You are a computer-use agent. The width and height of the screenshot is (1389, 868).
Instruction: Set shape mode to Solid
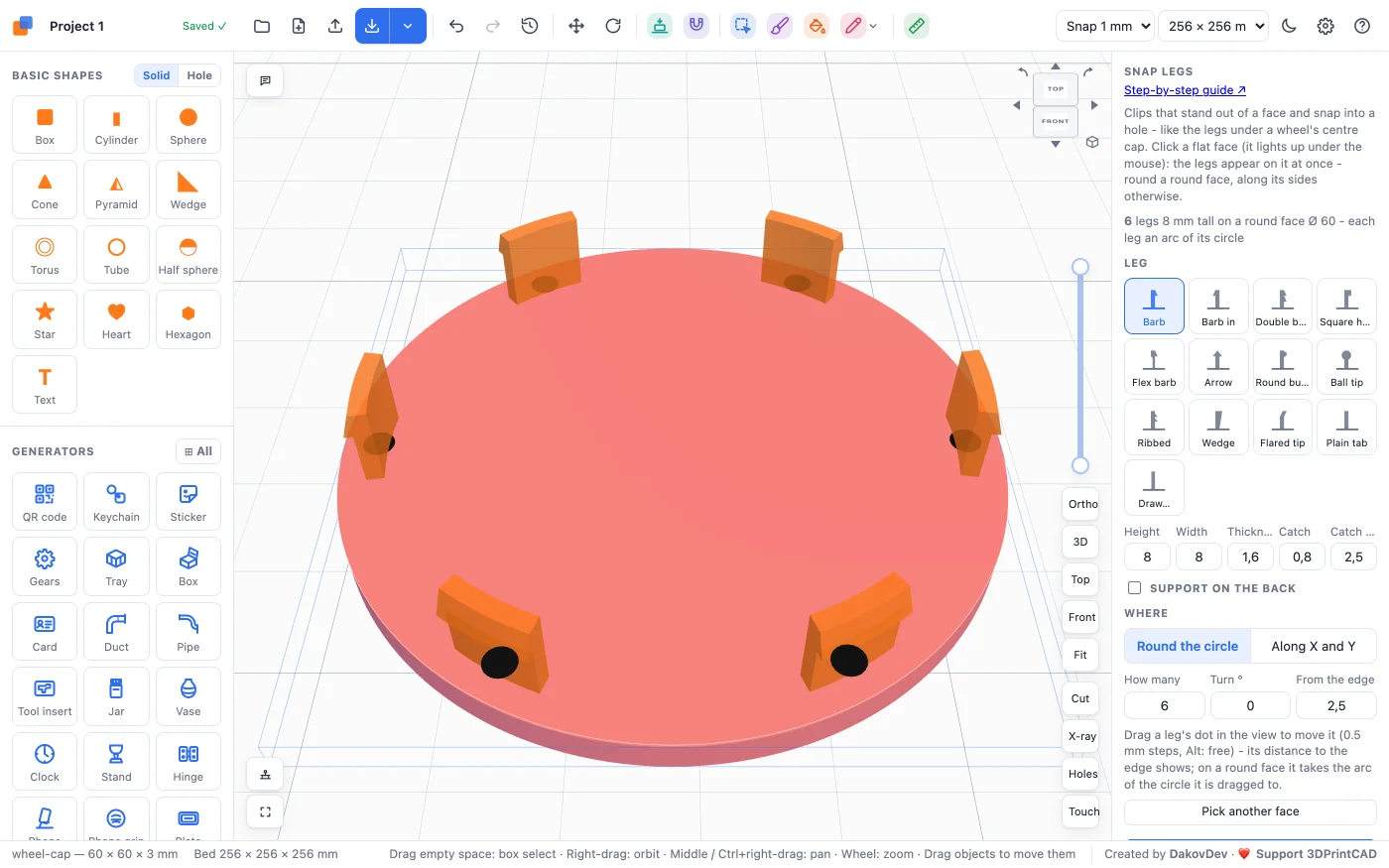coord(156,75)
